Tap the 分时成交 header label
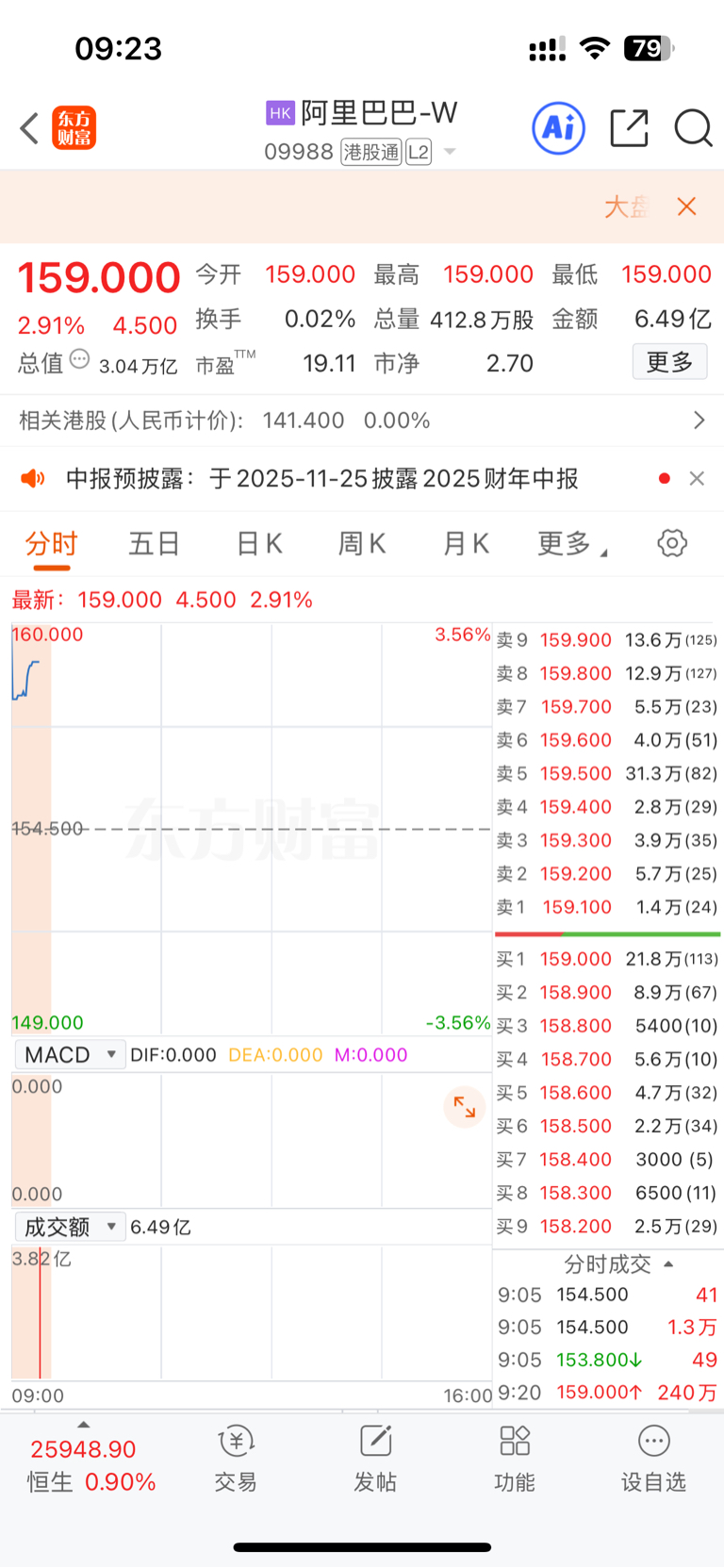Screen dimensions: 724x1568 click(x=607, y=1264)
